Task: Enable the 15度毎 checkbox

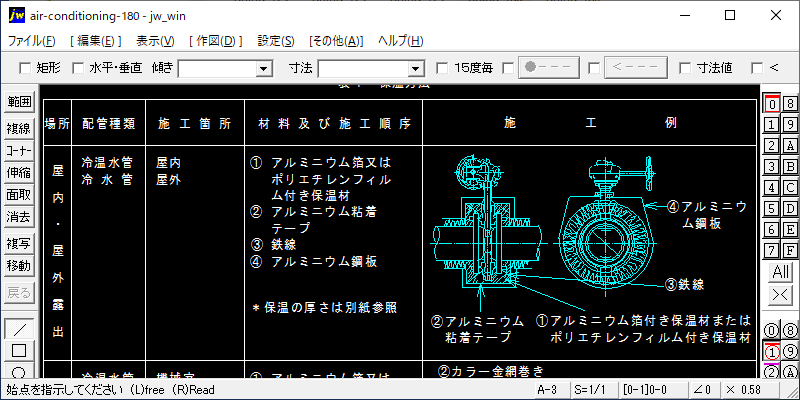Action: click(x=442, y=68)
